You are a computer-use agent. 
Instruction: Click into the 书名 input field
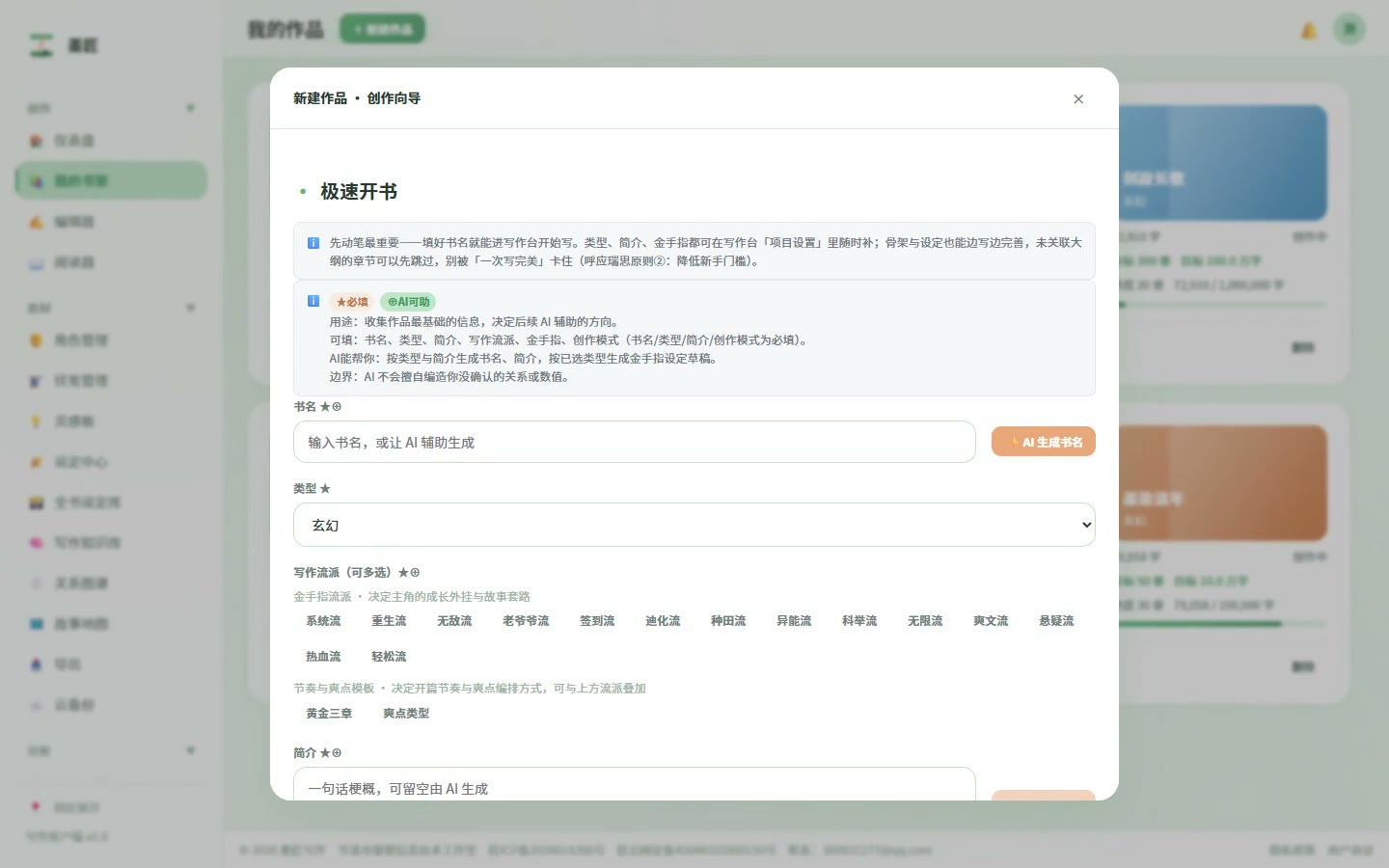(635, 442)
